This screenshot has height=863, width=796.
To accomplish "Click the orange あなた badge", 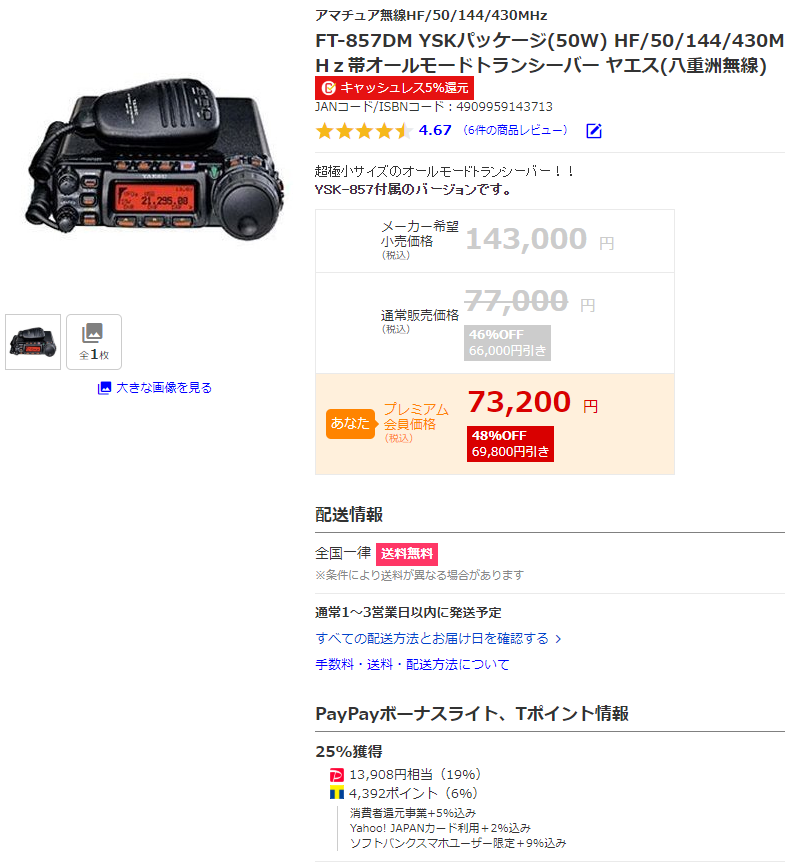I will (x=350, y=423).
